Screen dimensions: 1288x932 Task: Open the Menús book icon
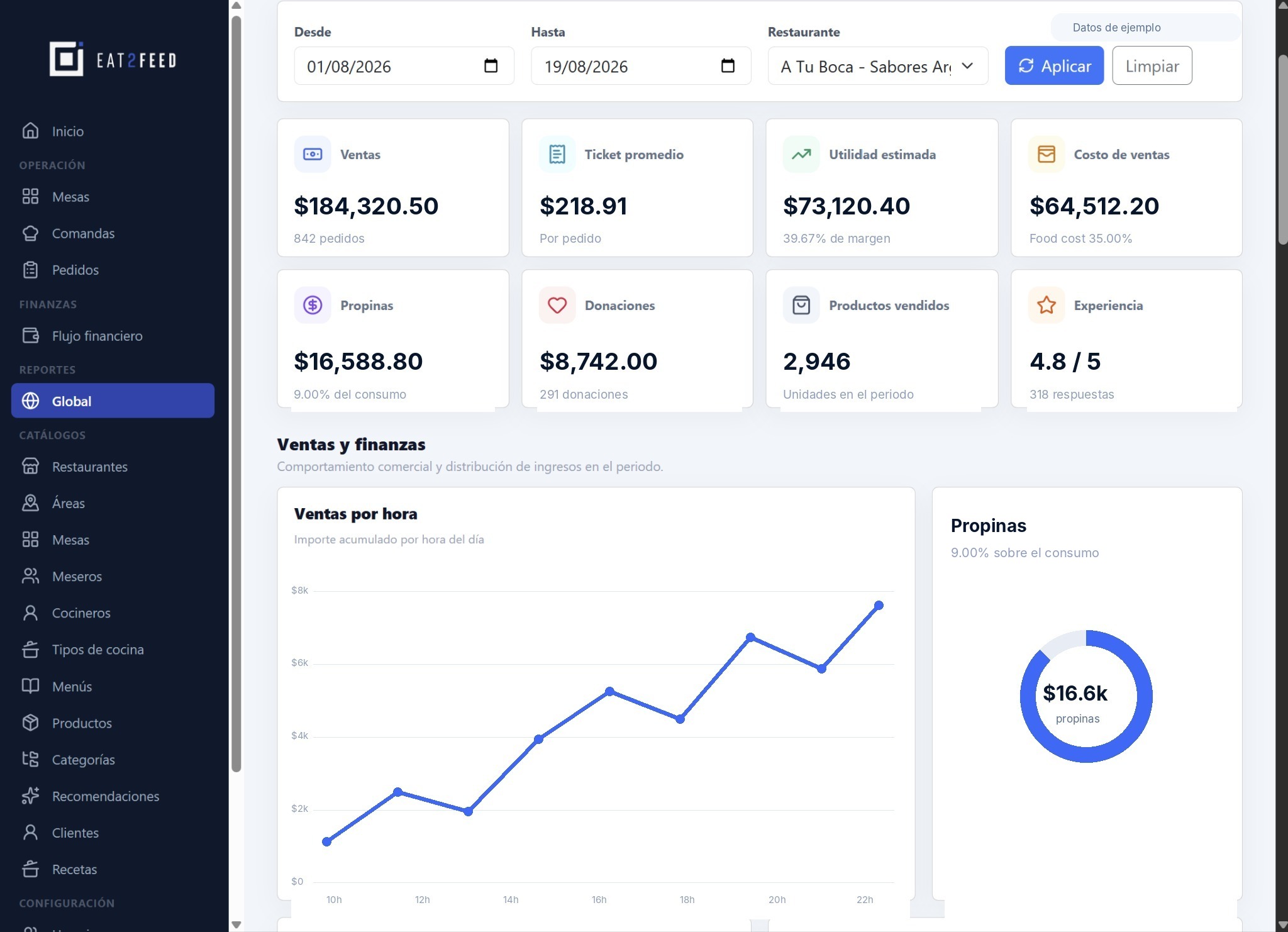(x=30, y=685)
